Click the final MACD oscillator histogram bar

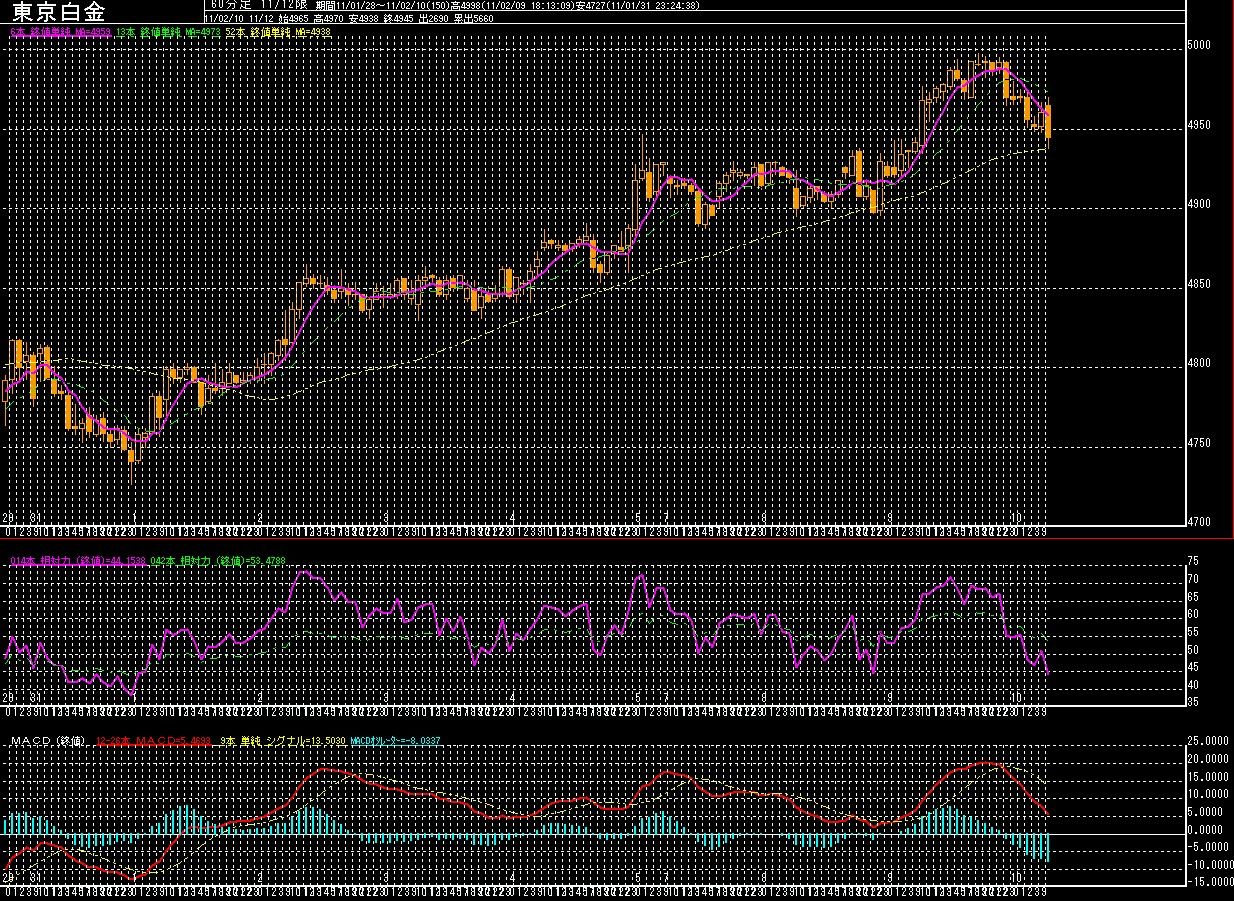1047,846
